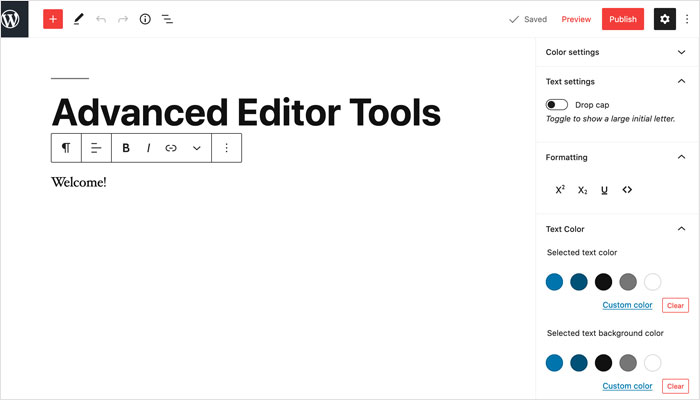This screenshot has height=400, width=700.
Task: Click the red Add block plus button
Action: (53, 19)
